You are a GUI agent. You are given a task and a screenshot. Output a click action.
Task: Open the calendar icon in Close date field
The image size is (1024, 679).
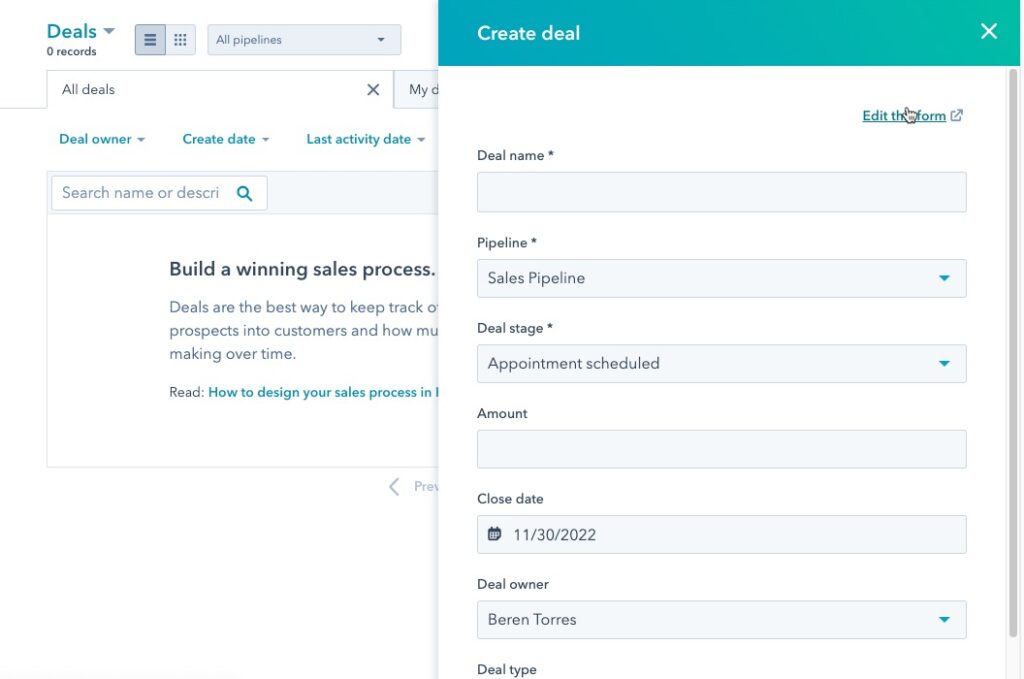tap(495, 534)
